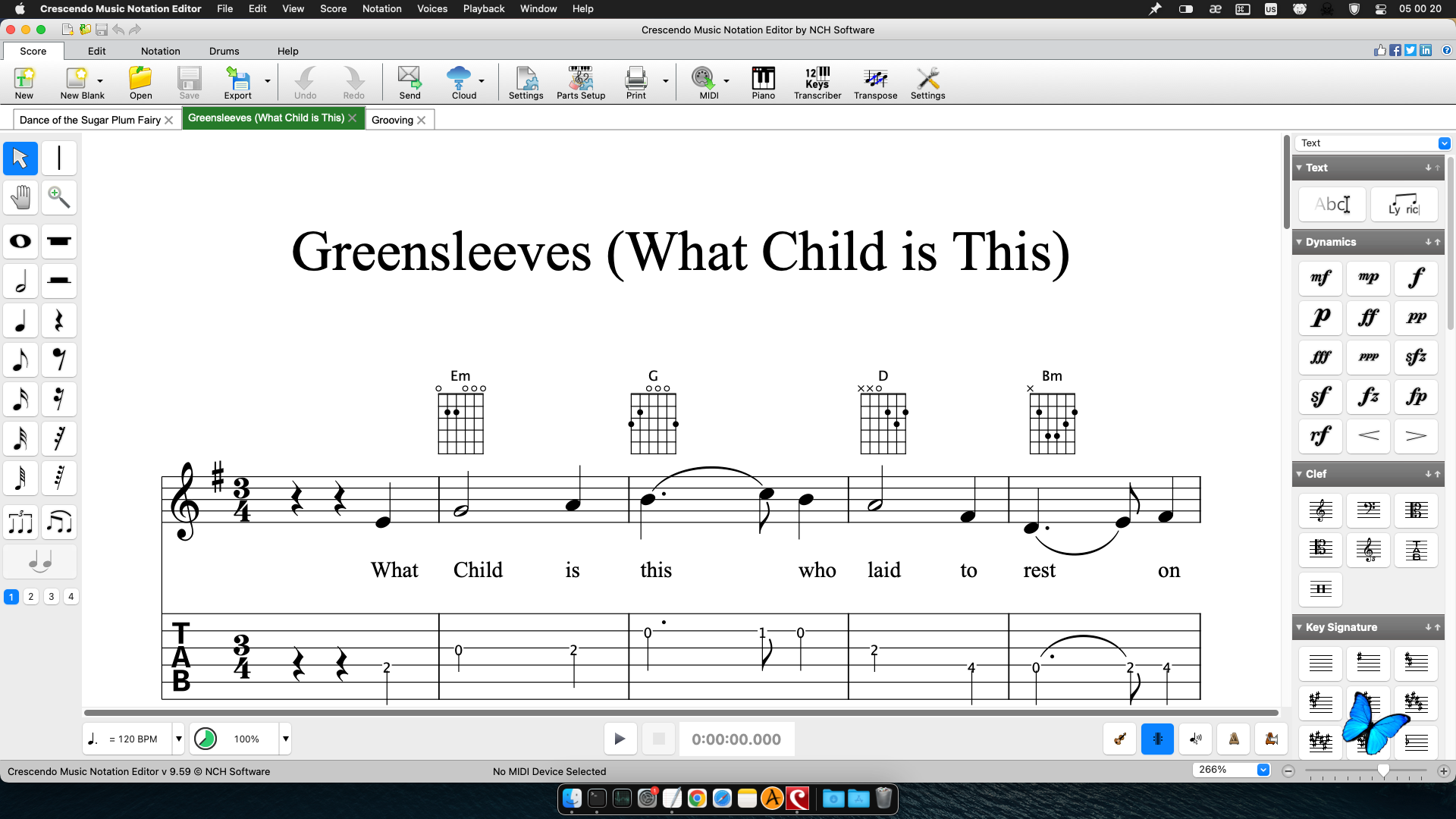Choose the whole note tool
The width and height of the screenshot is (1456, 819).
click(x=20, y=242)
